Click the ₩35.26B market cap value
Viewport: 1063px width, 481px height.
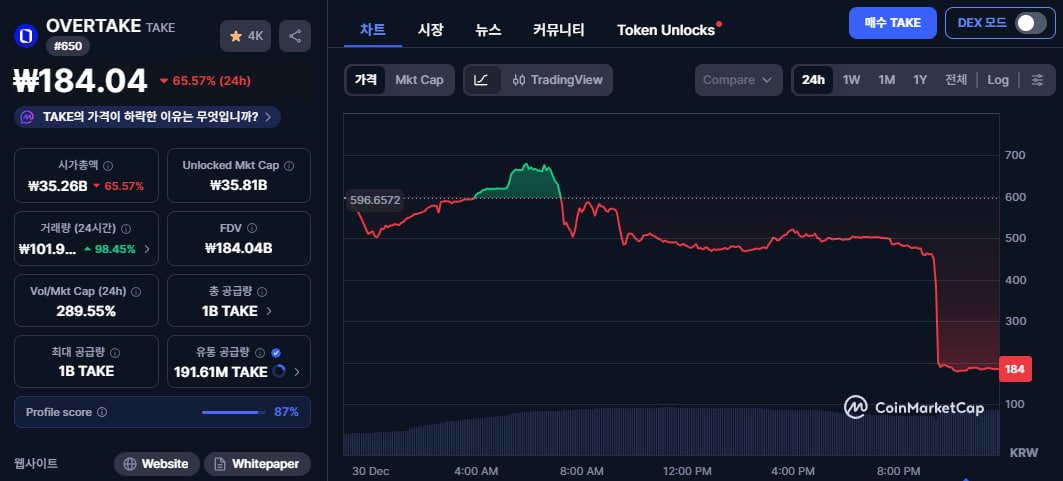[58, 186]
